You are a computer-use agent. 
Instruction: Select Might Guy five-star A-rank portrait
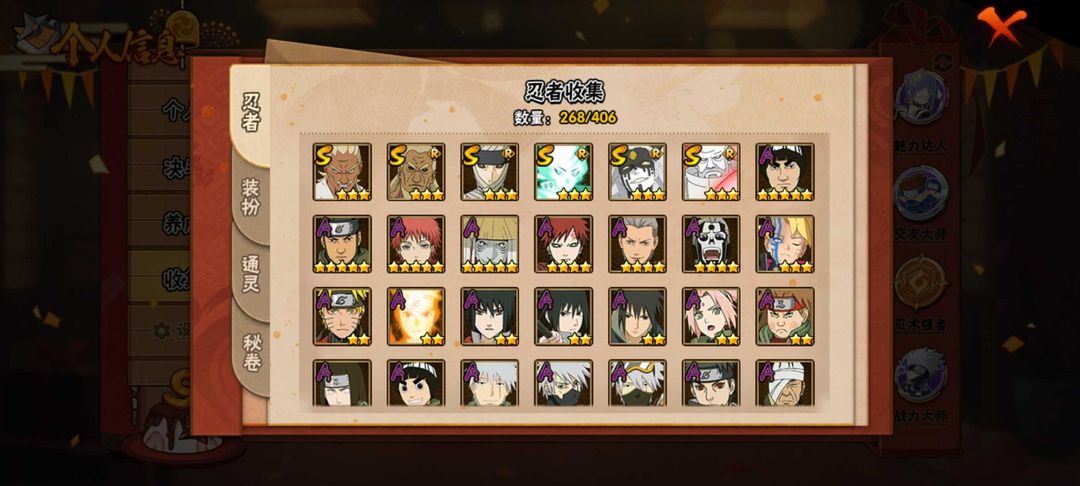pyautogui.click(x=785, y=172)
